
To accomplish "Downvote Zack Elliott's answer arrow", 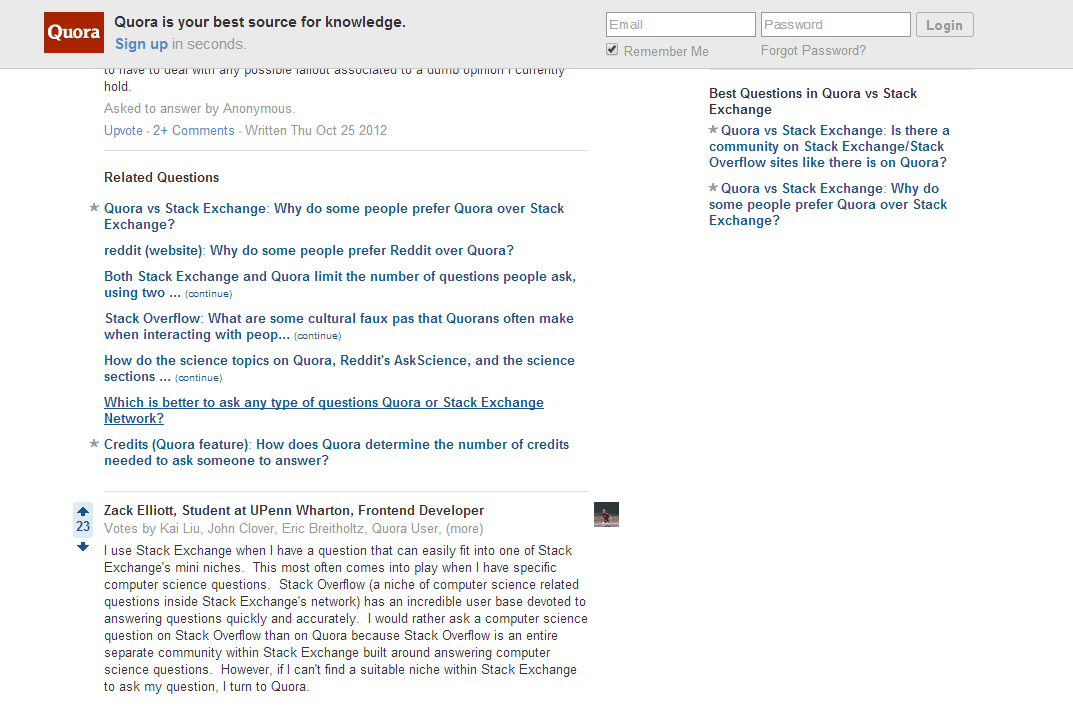I will pyautogui.click(x=83, y=546).
